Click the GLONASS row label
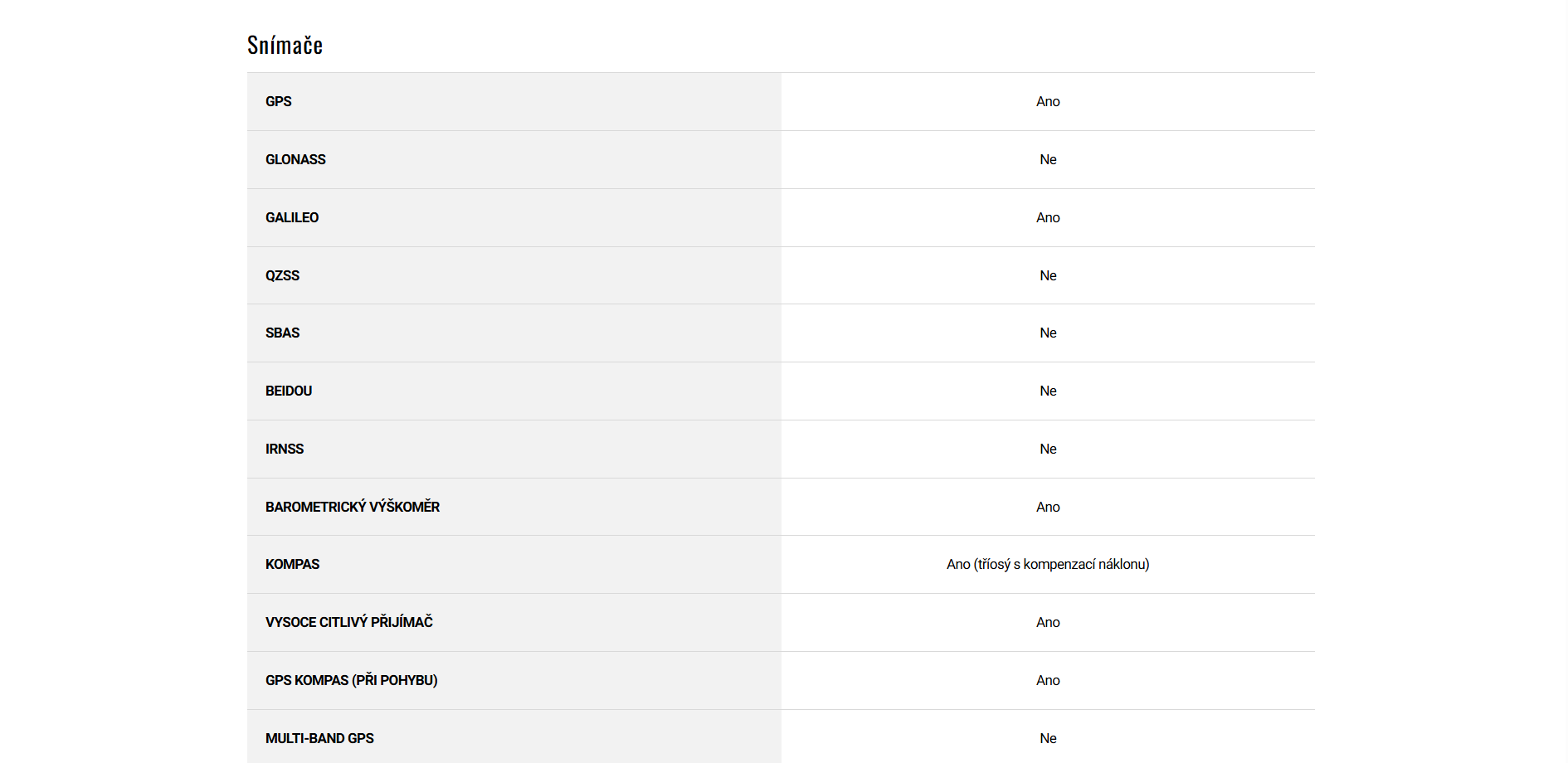Viewport: 1568px width, 763px height. 295,159
